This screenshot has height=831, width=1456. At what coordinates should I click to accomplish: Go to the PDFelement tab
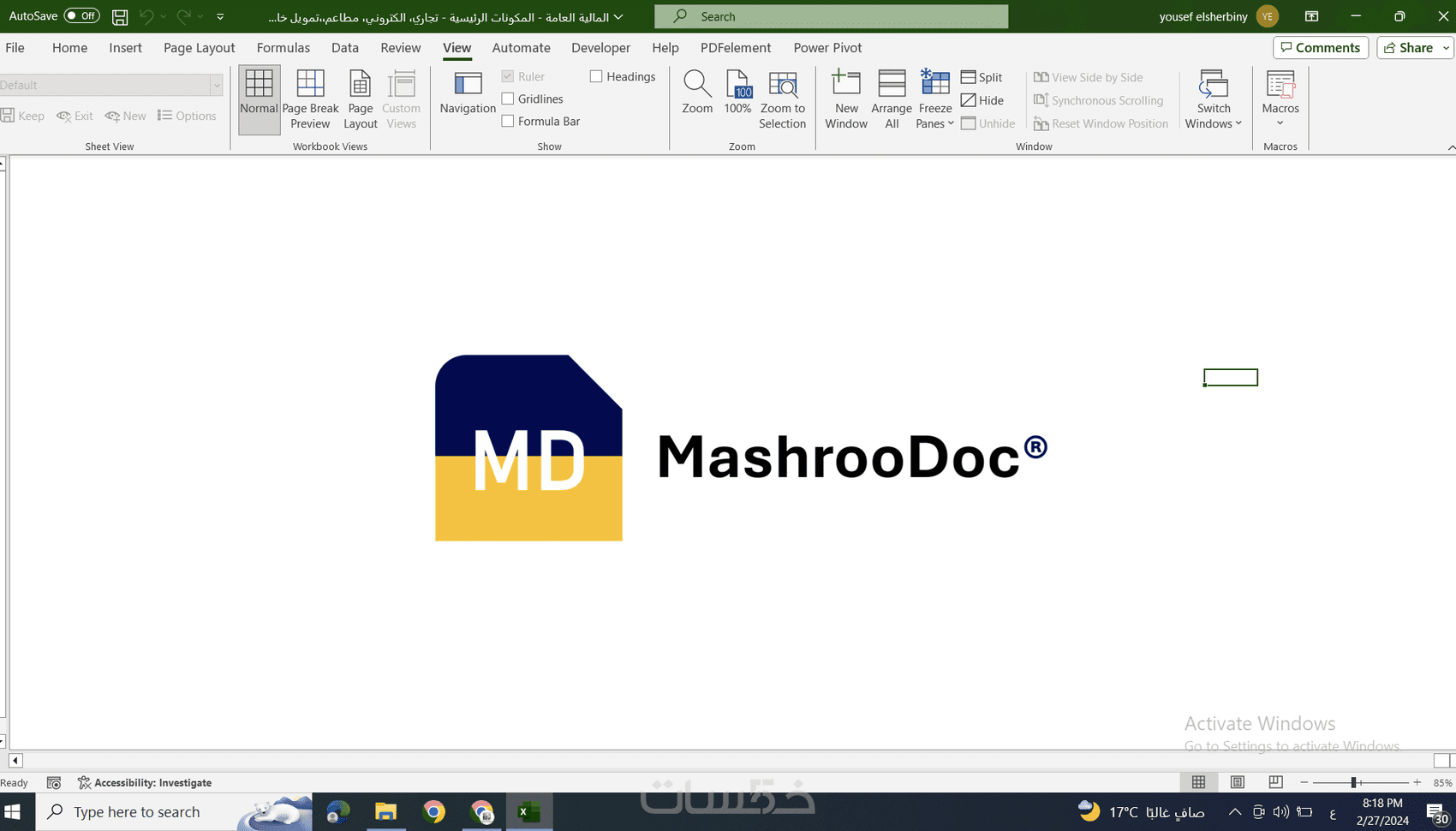(x=736, y=48)
